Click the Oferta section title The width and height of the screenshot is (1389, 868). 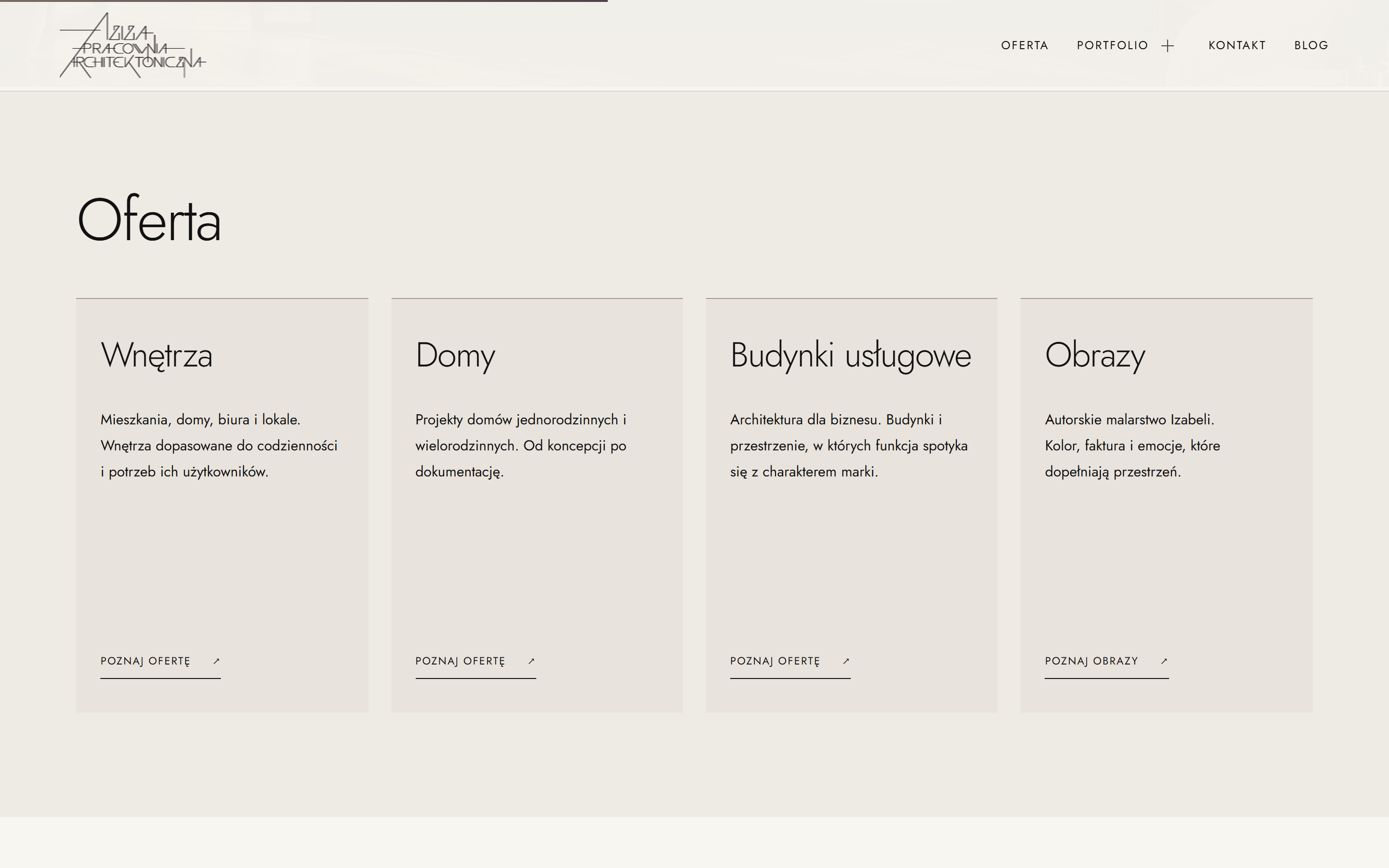pyautogui.click(x=149, y=219)
